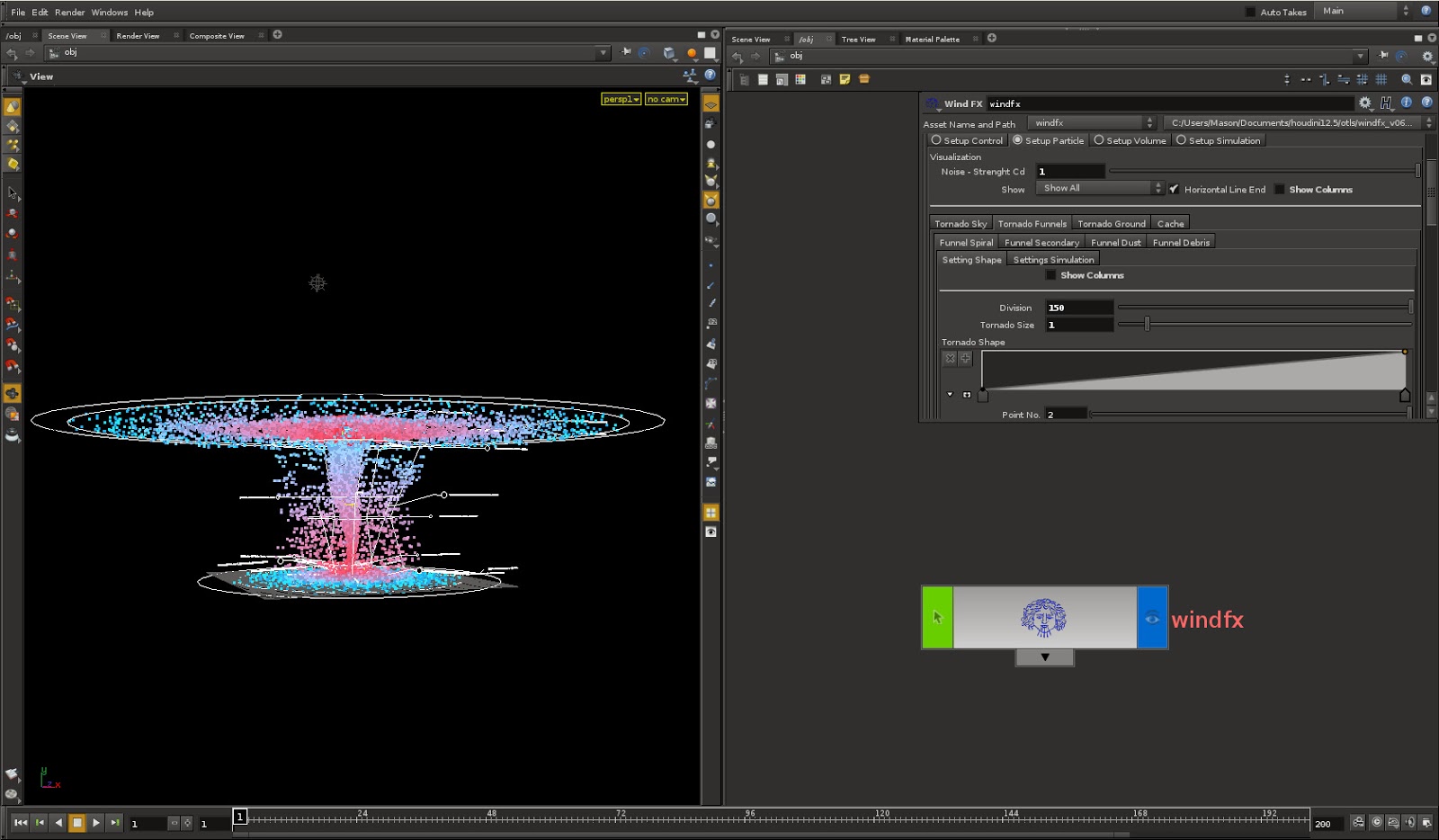Select the Setup Control radio option
This screenshot has height=840, width=1439.
pos(936,140)
